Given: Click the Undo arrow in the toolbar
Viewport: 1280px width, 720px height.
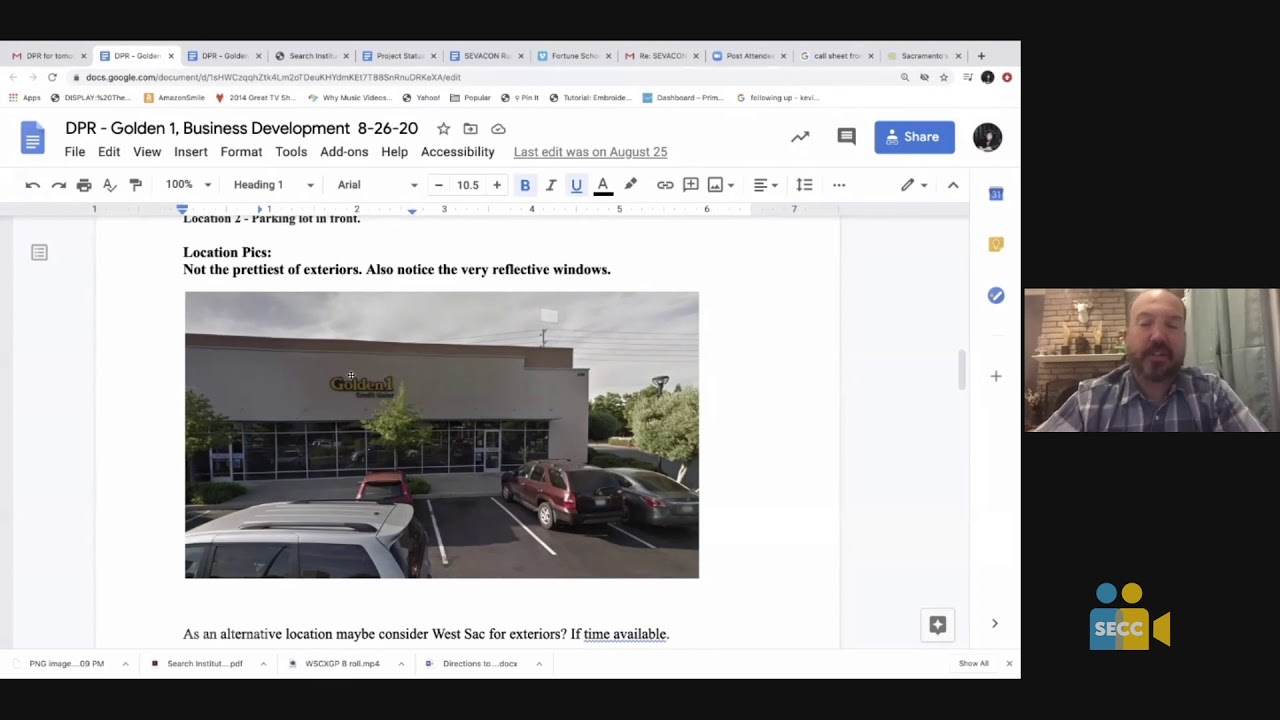Looking at the screenshot, I should point(33,185).
